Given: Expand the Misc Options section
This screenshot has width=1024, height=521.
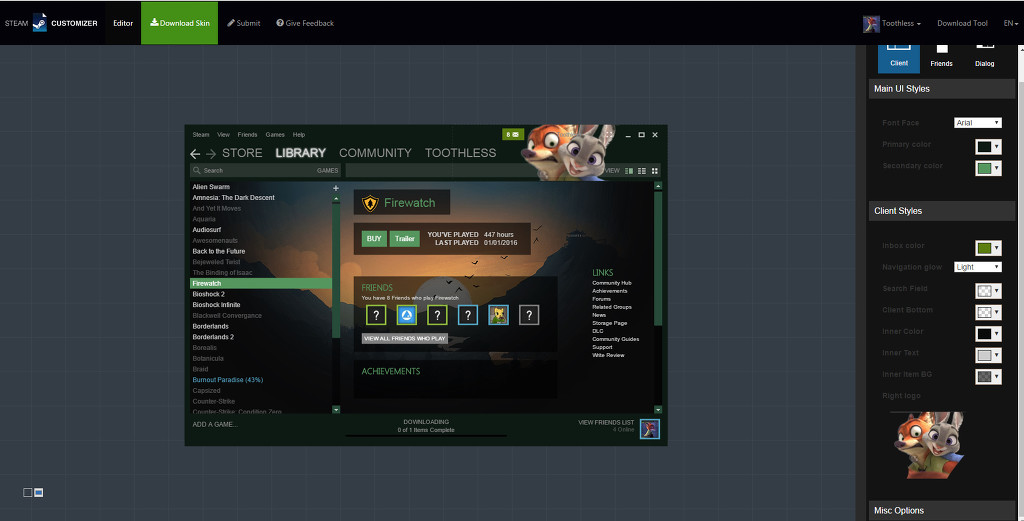Looking at the screenshot, I should (942, 511).
